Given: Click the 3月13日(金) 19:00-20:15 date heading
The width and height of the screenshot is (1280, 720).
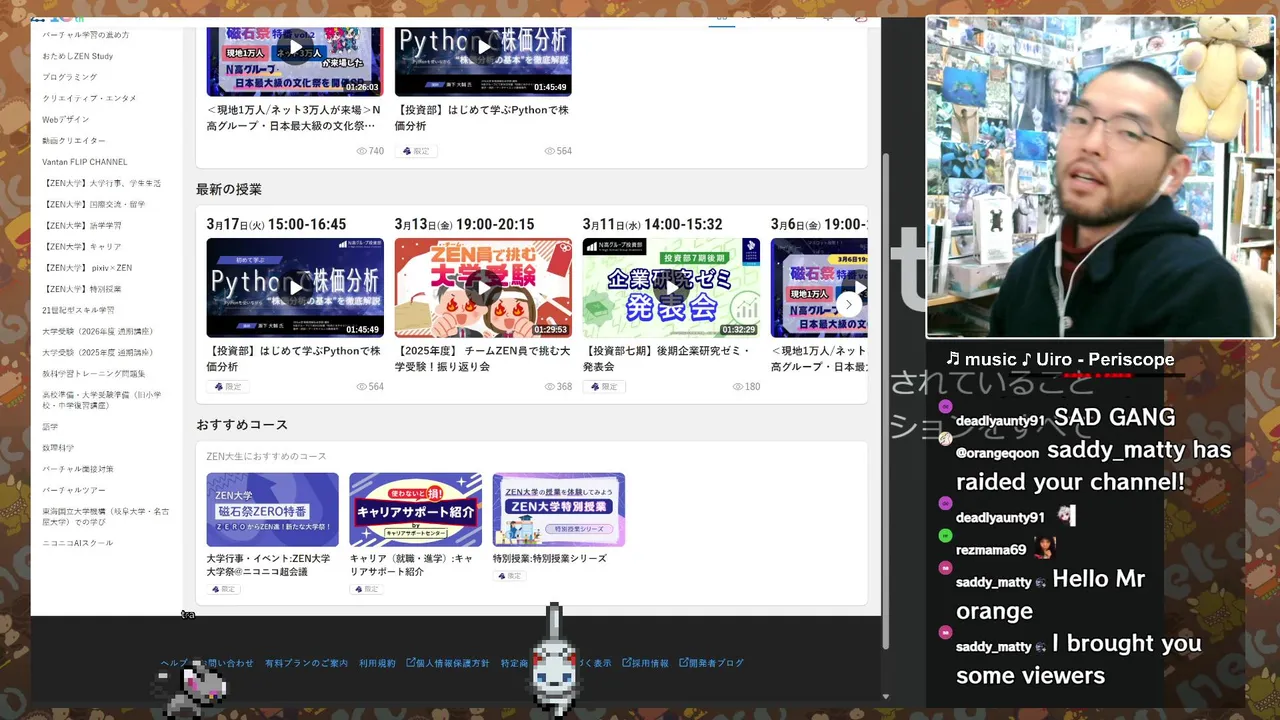Looking at the screenshot, I should [464, 225].
